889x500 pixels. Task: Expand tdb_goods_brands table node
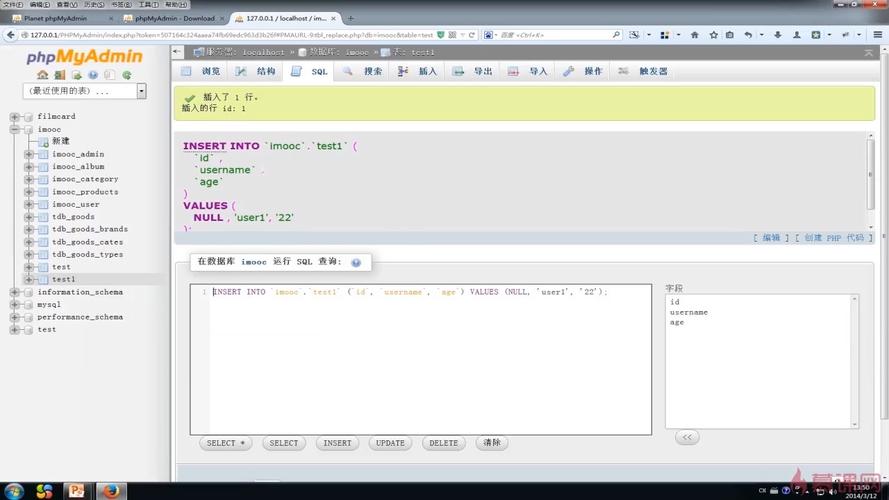(x=29, y=230)
